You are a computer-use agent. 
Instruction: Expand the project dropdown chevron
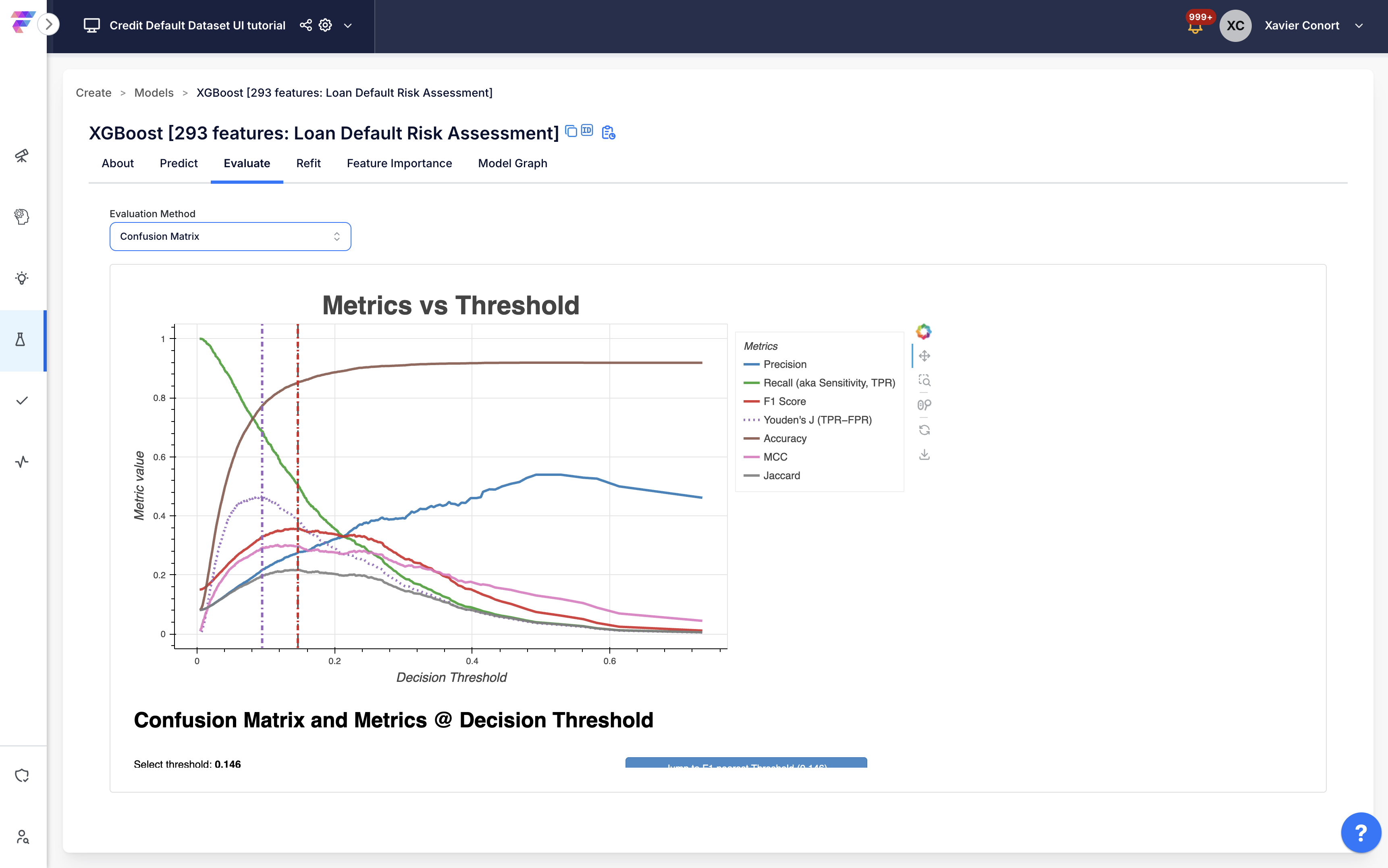348,26
